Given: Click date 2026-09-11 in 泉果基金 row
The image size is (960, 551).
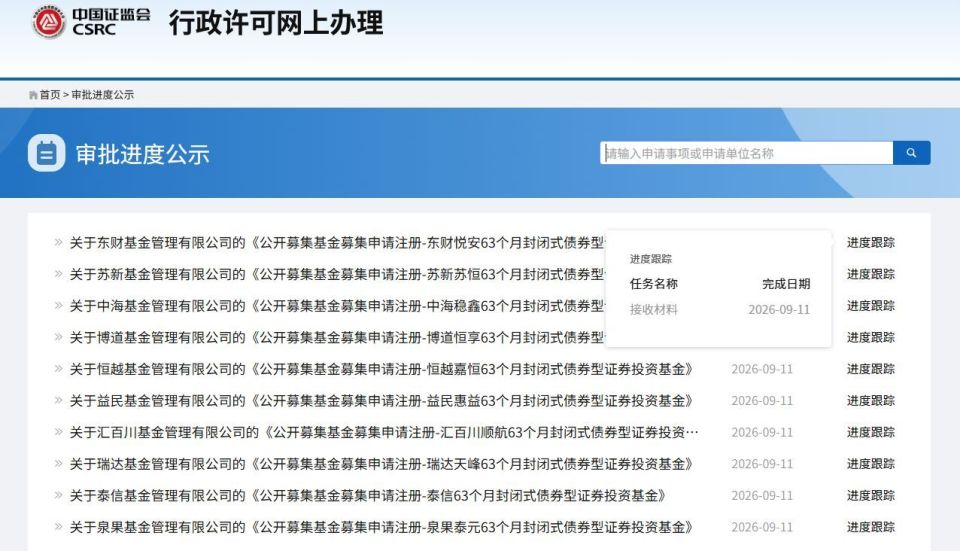Looking at the screenshot, I should (762, 527).
